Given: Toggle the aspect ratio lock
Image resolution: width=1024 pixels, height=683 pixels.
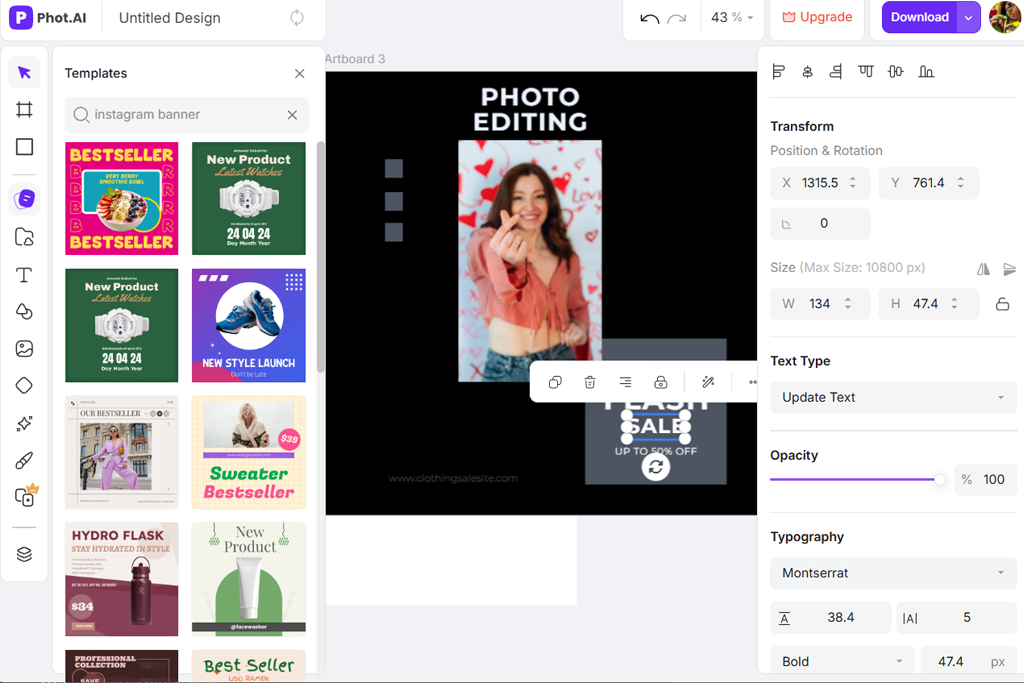Looking at the screenshot, I should (1002, 304).
